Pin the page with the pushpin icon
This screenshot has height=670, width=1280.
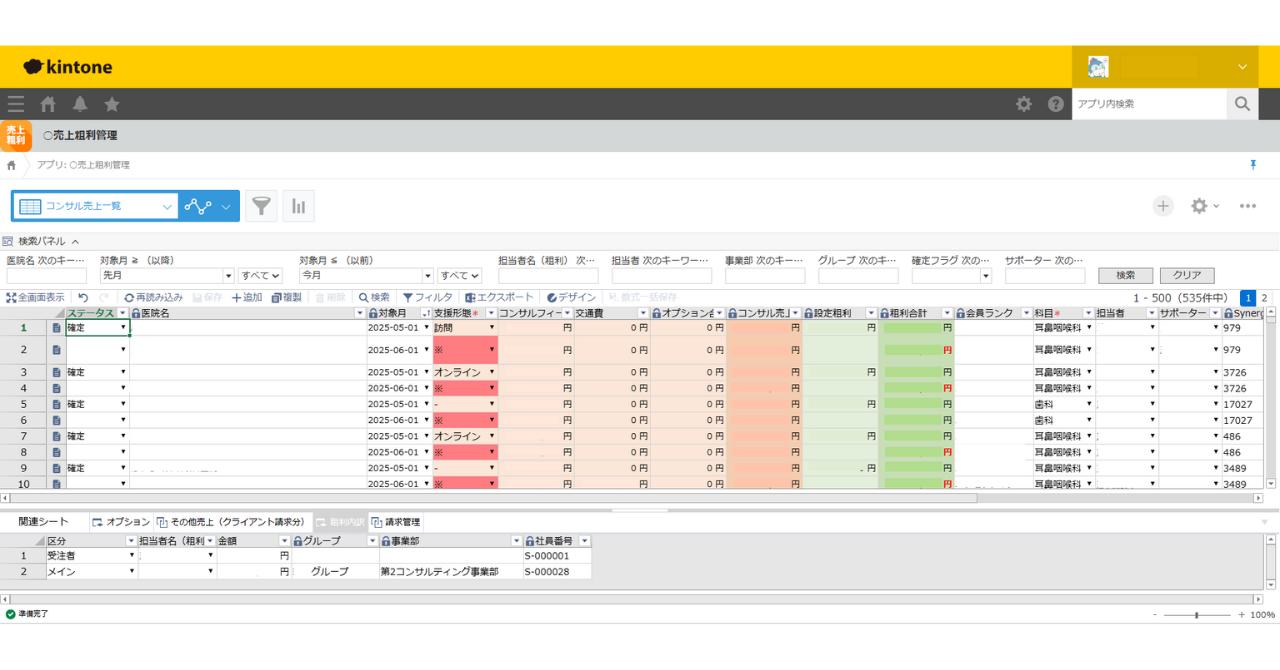point(1253,164)
